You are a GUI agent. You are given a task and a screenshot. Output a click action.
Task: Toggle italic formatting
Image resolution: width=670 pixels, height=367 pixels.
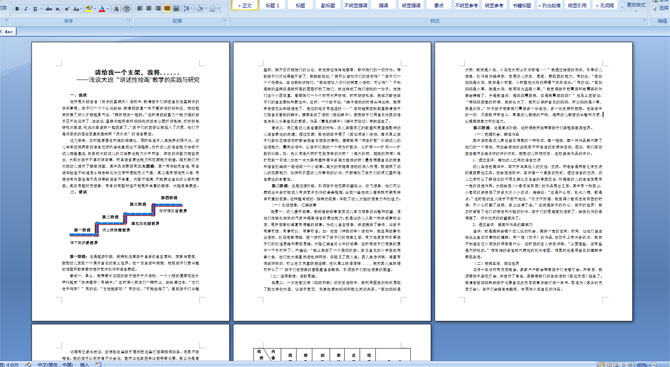click(26, 9)
